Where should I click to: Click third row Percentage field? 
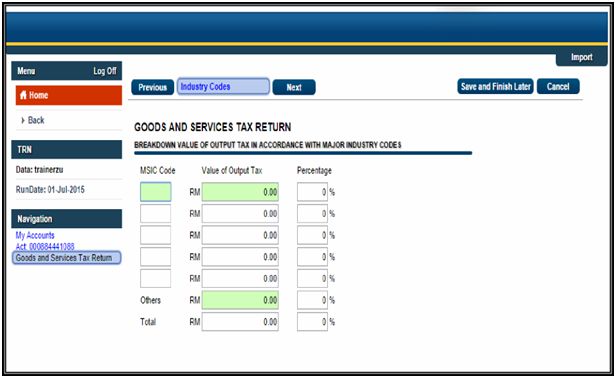312,235
